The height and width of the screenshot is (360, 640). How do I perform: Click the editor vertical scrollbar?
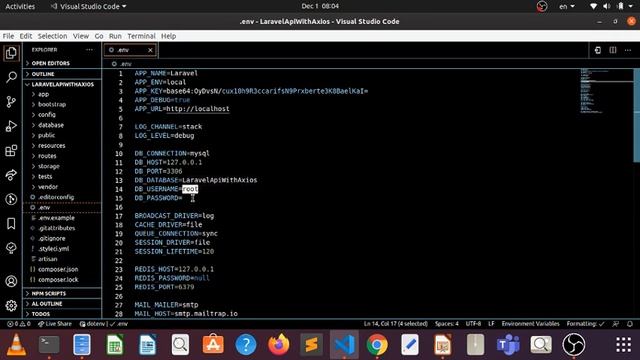[x=636, y=116]
